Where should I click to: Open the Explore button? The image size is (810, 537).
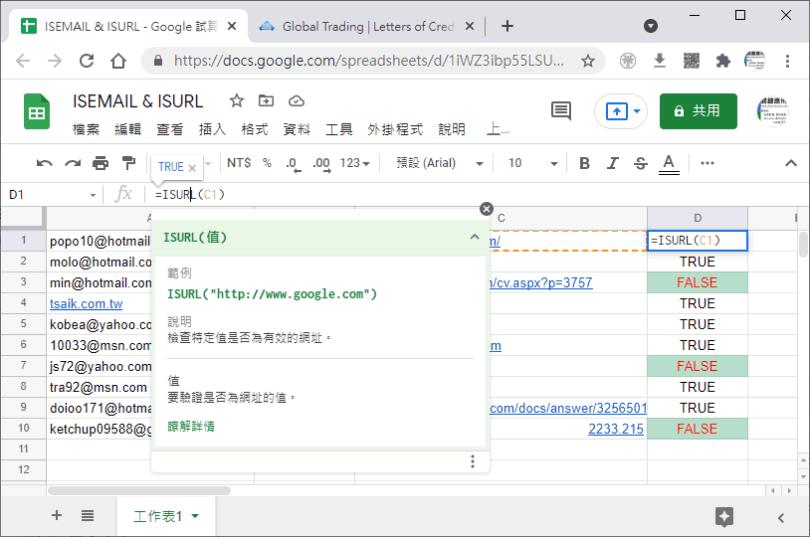tap(724, 516)
